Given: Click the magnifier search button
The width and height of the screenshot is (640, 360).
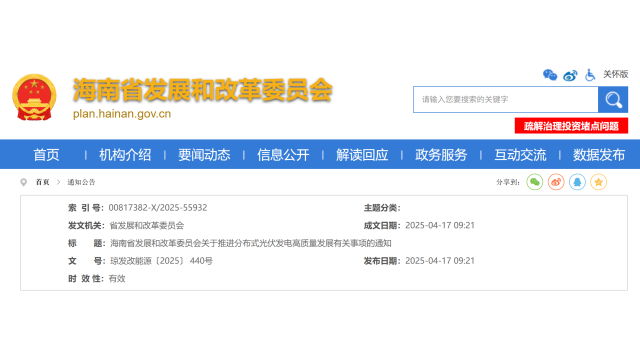Looking at the screenshot, I should click(613, 100).
